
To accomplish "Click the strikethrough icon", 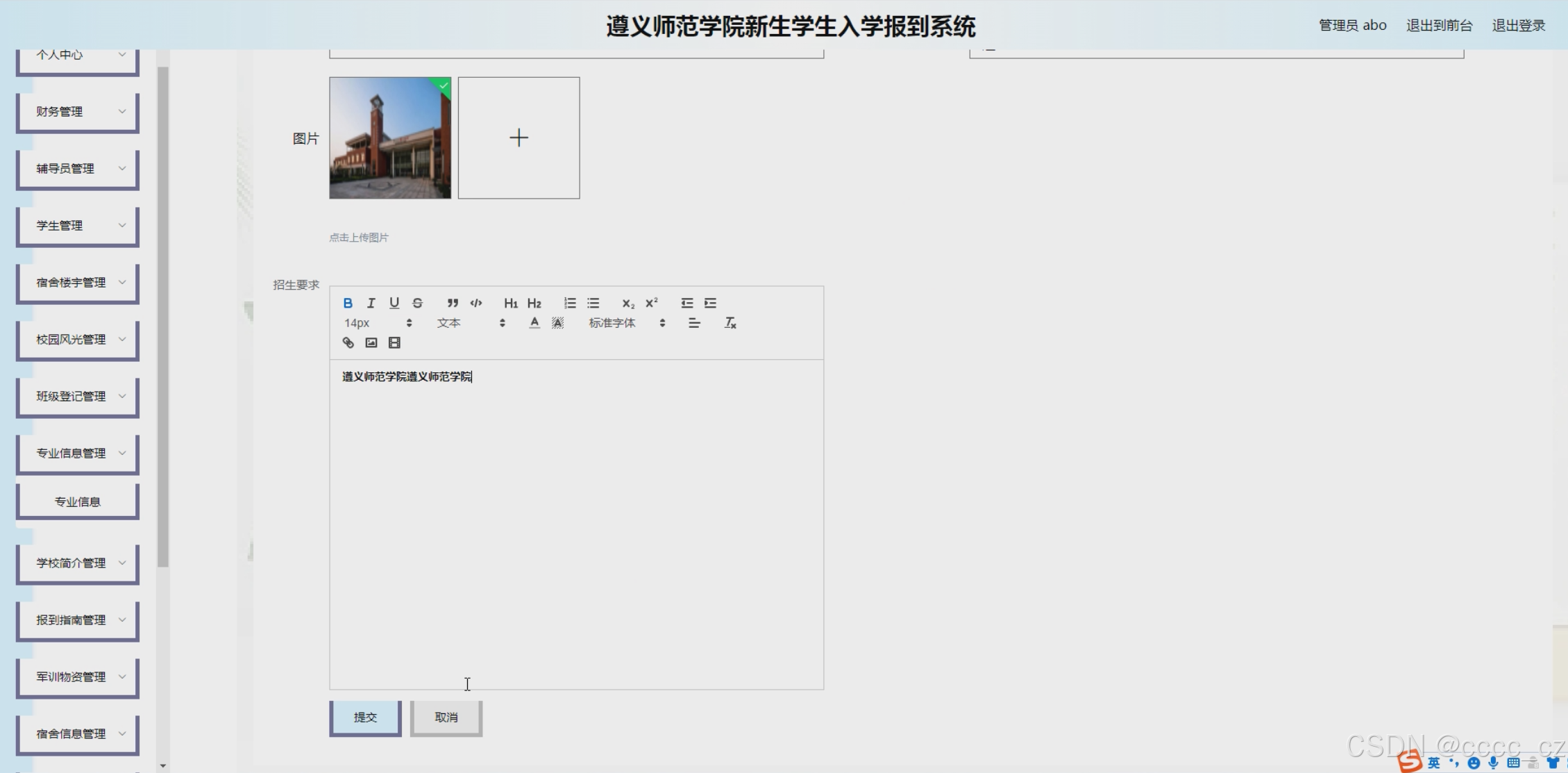I will point(417,303).
